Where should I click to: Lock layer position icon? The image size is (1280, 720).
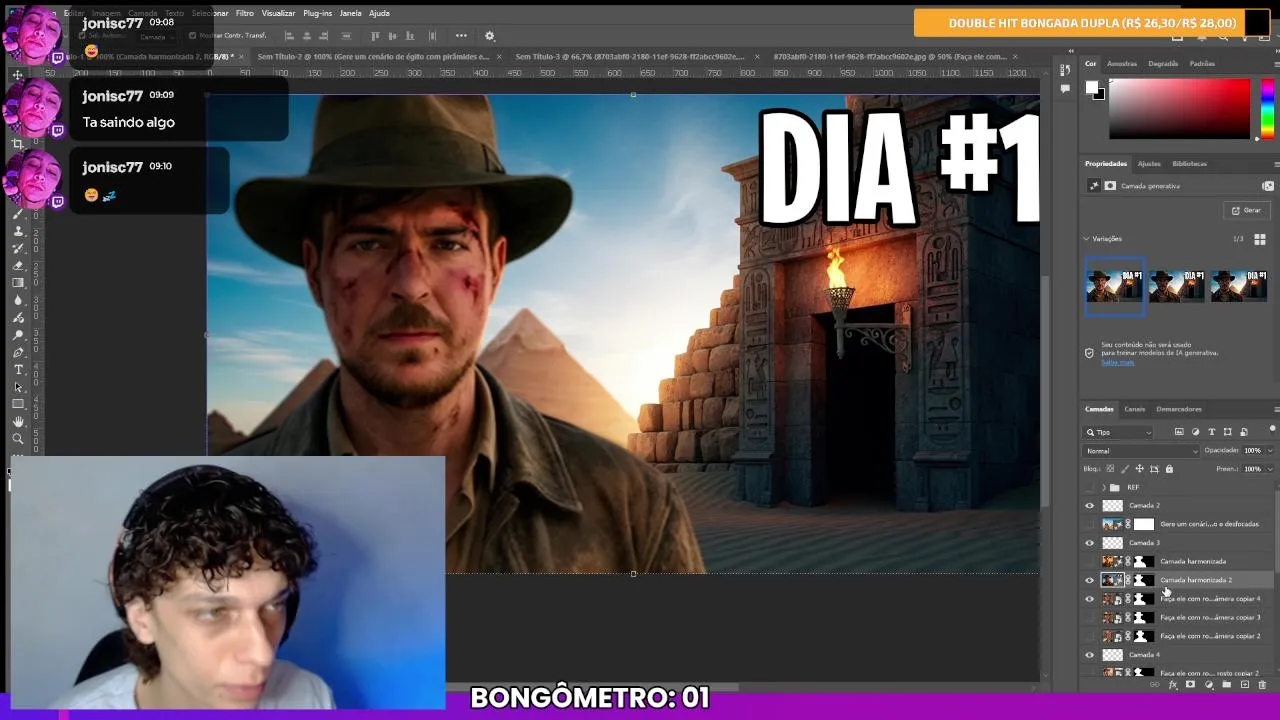[1139, 469]
